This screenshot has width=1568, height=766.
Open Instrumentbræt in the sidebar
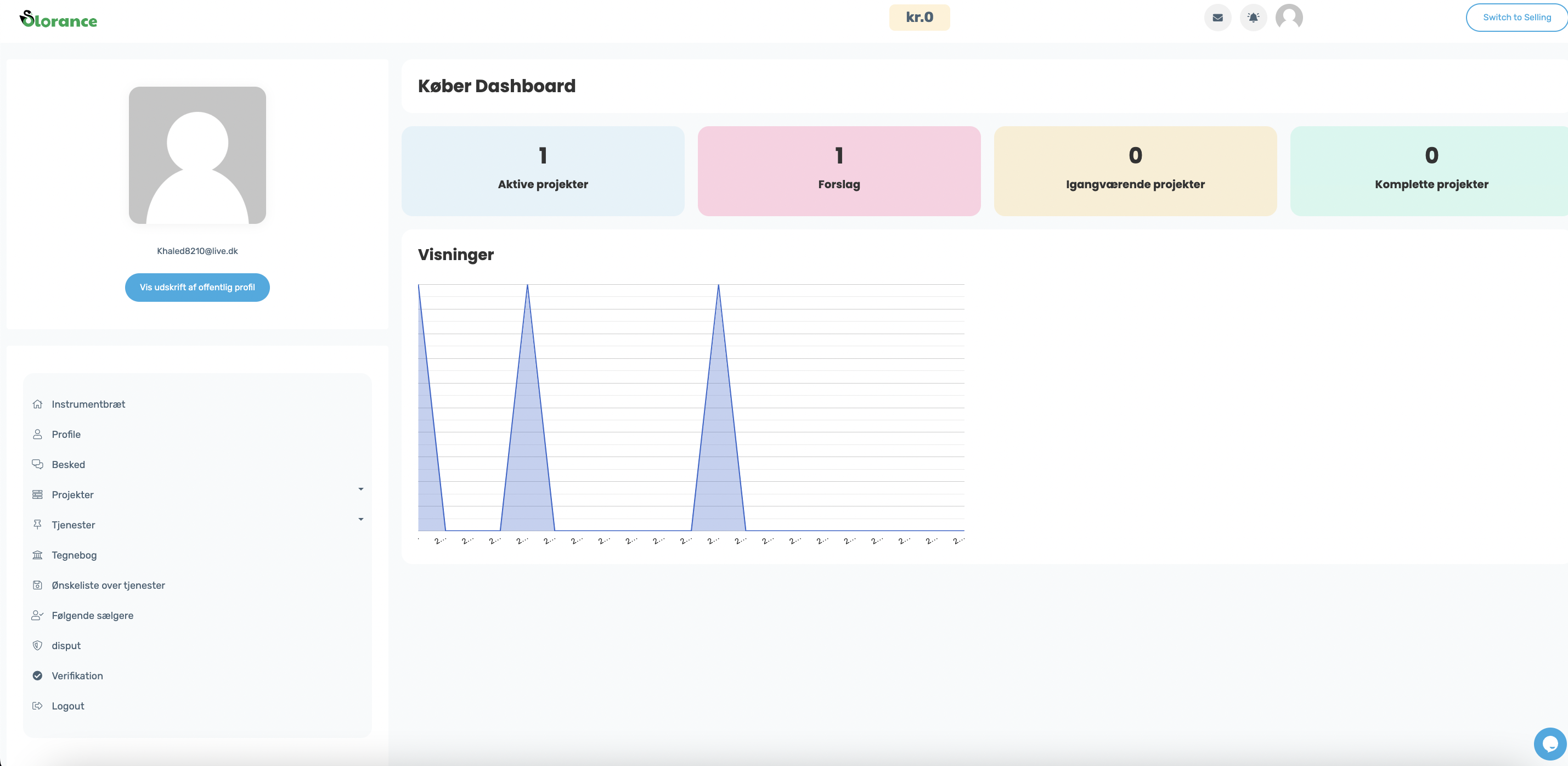tap(88, 404)
